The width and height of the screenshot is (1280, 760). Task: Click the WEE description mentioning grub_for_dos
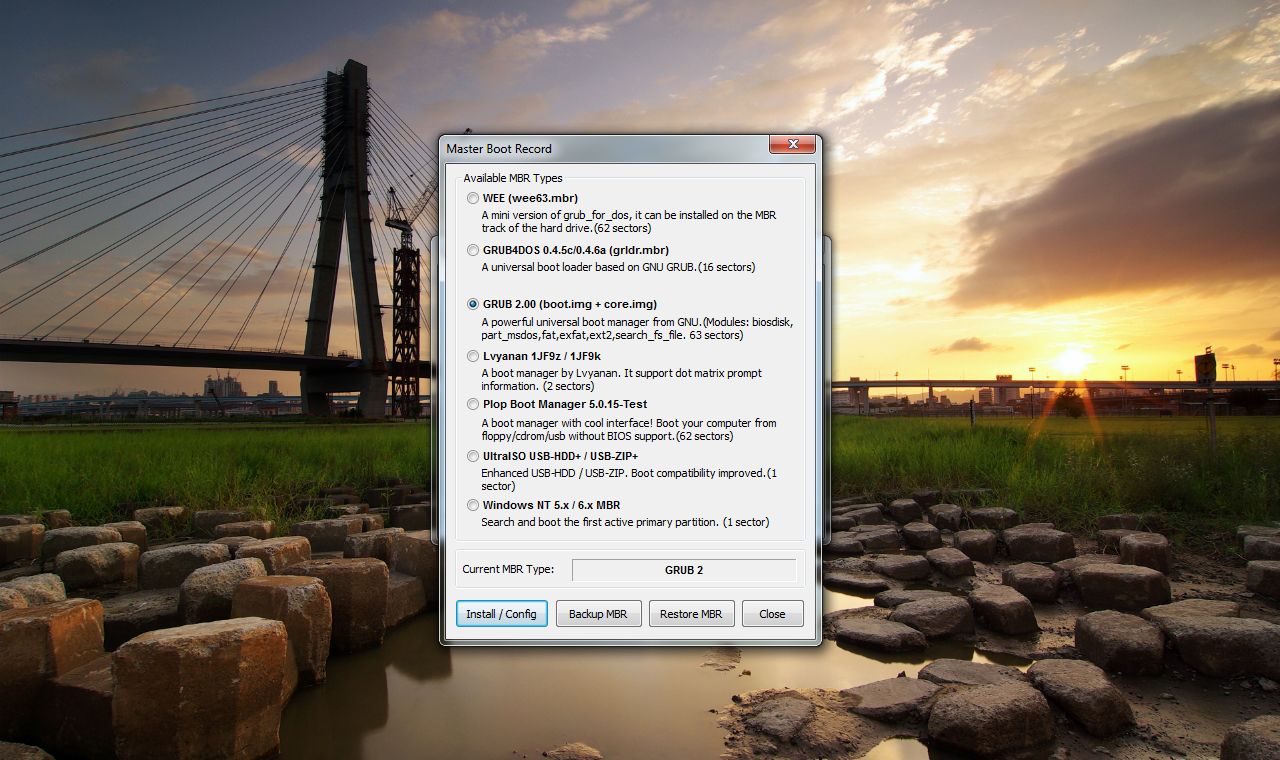[x=629, y=222]
